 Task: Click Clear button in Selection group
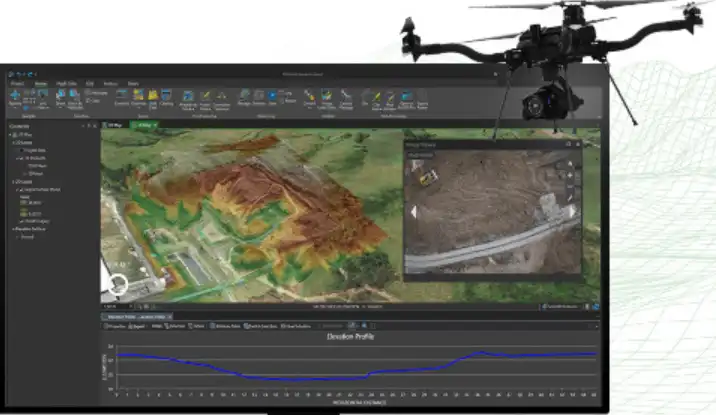tap(93, 101)
